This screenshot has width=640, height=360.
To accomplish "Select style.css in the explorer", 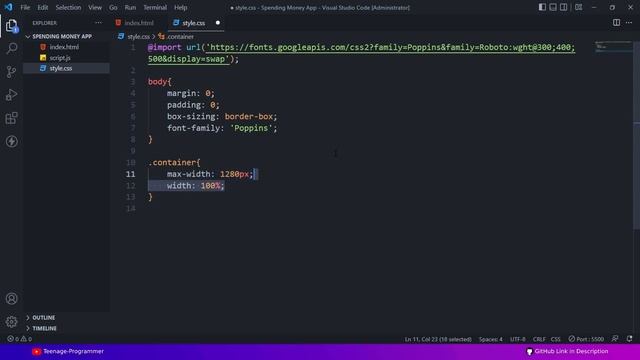I will point(61,68).
